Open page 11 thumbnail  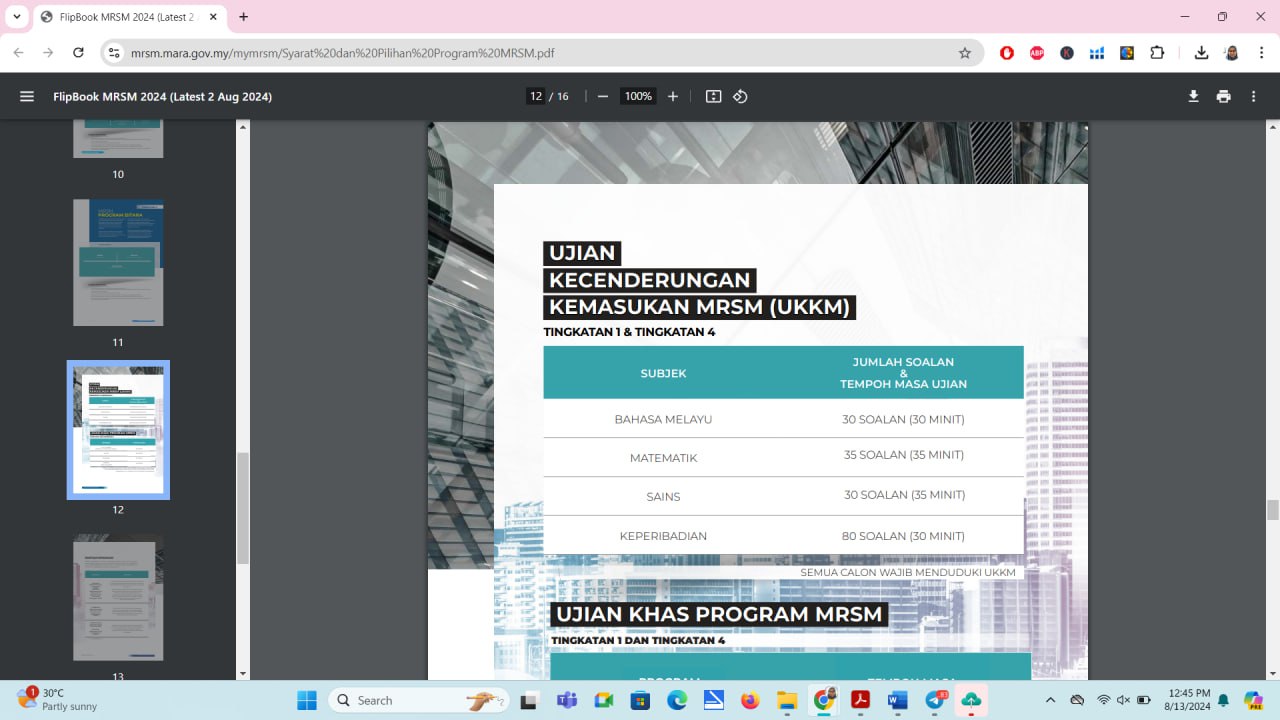tap(118, 262)
